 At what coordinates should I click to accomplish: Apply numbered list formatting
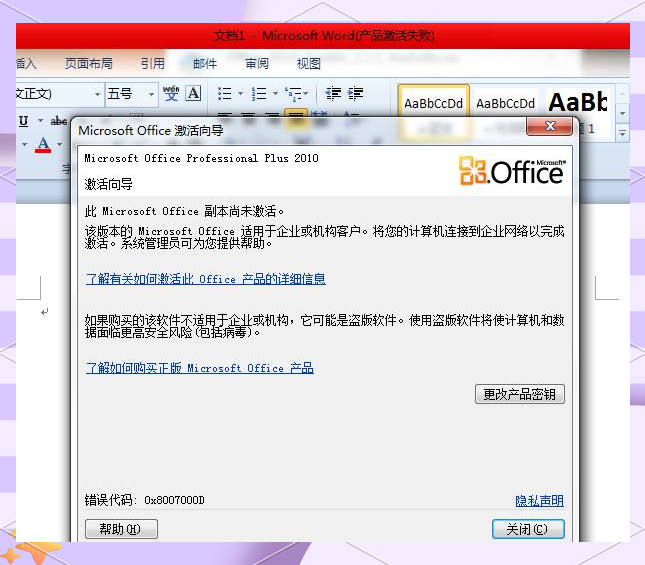tap(259, 94)
